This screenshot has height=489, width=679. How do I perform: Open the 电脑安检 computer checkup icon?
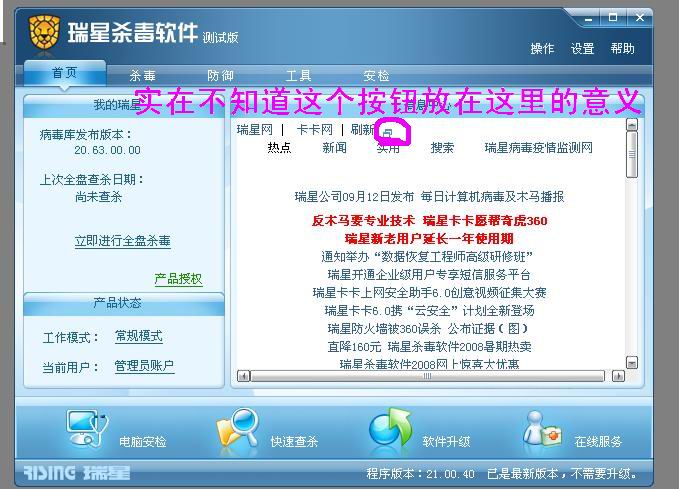87,429
